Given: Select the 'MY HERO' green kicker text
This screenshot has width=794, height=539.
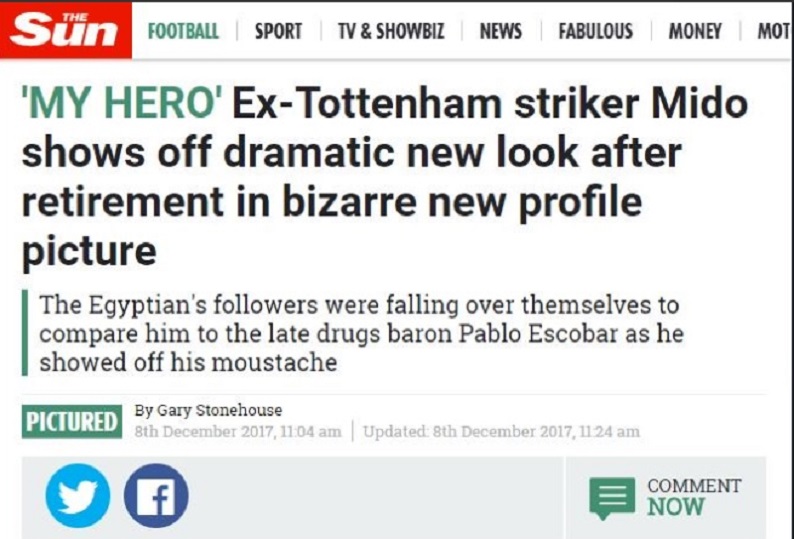Looking at the screenshot, I should [x=122, y=105].
